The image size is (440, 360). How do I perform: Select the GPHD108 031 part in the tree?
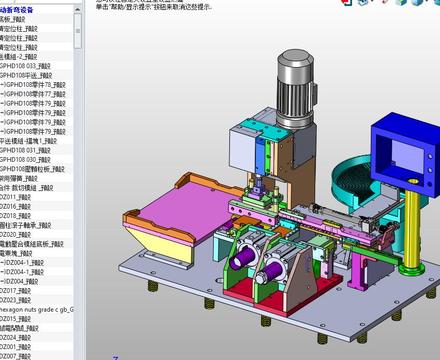(25, 150)
